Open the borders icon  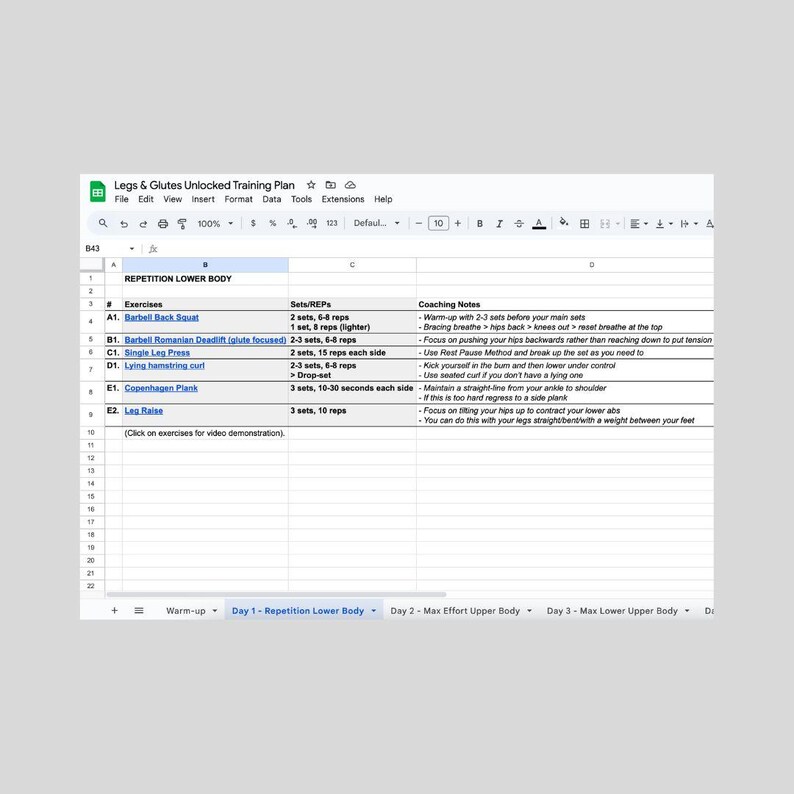pos(584,224)
